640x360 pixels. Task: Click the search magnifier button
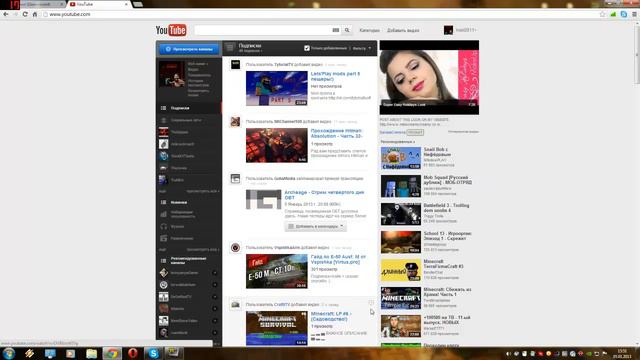[x=347, y=30]
